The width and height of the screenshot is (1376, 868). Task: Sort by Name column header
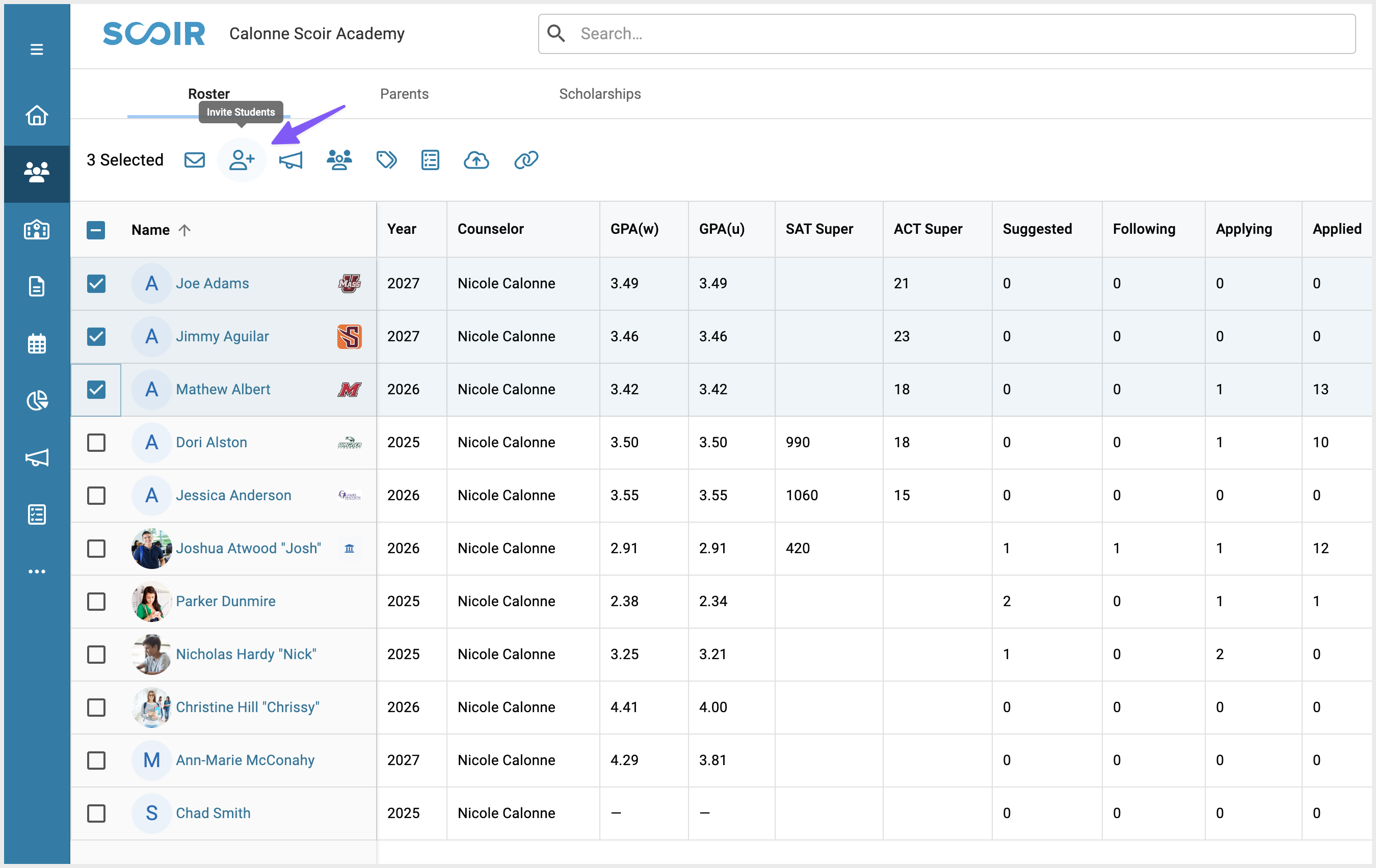click(151, 230)
